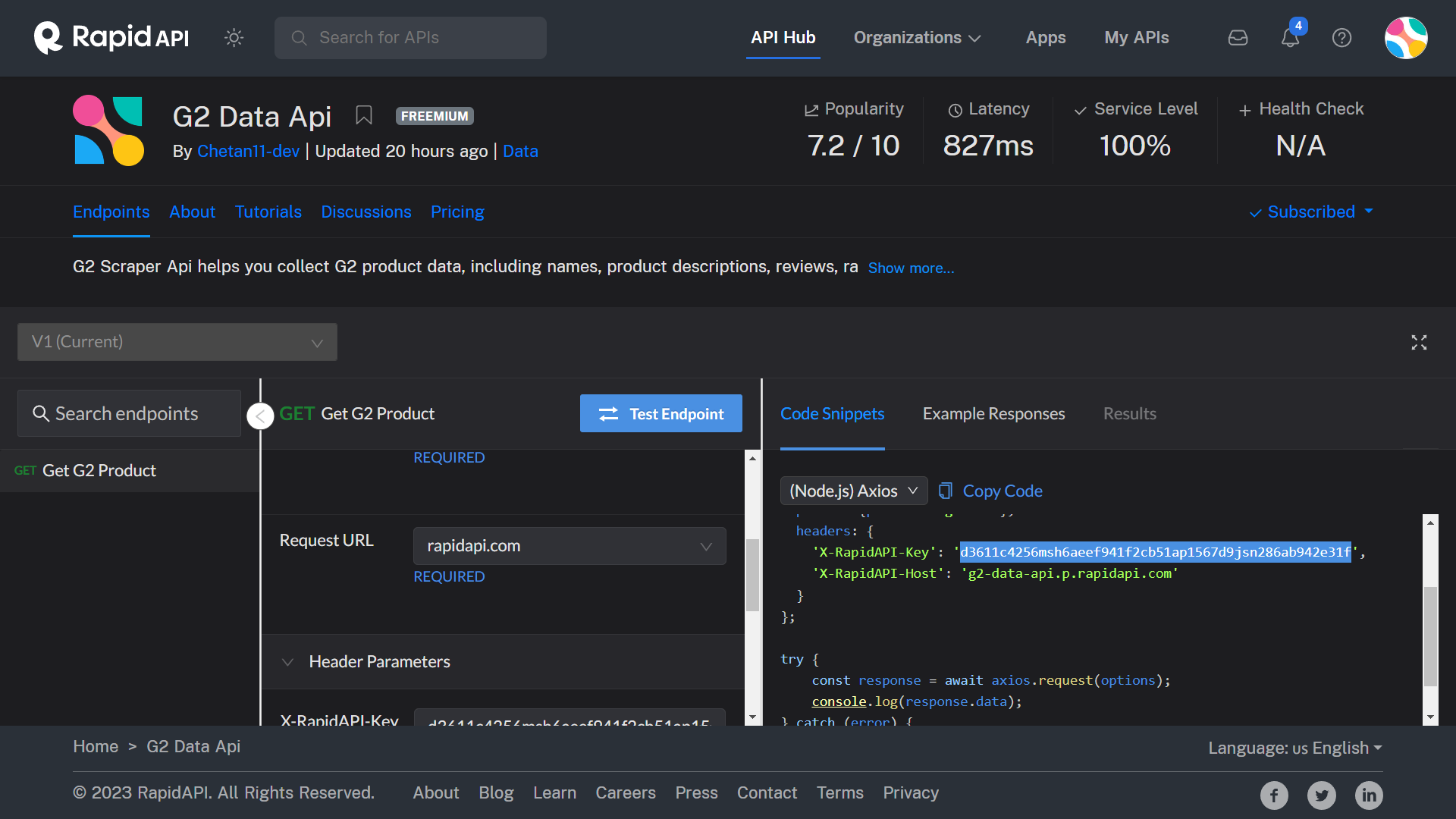Screen dimensions: 1456x819
Task: Open the (Node.js) Axios language dropdown
Action: (854, 491)
